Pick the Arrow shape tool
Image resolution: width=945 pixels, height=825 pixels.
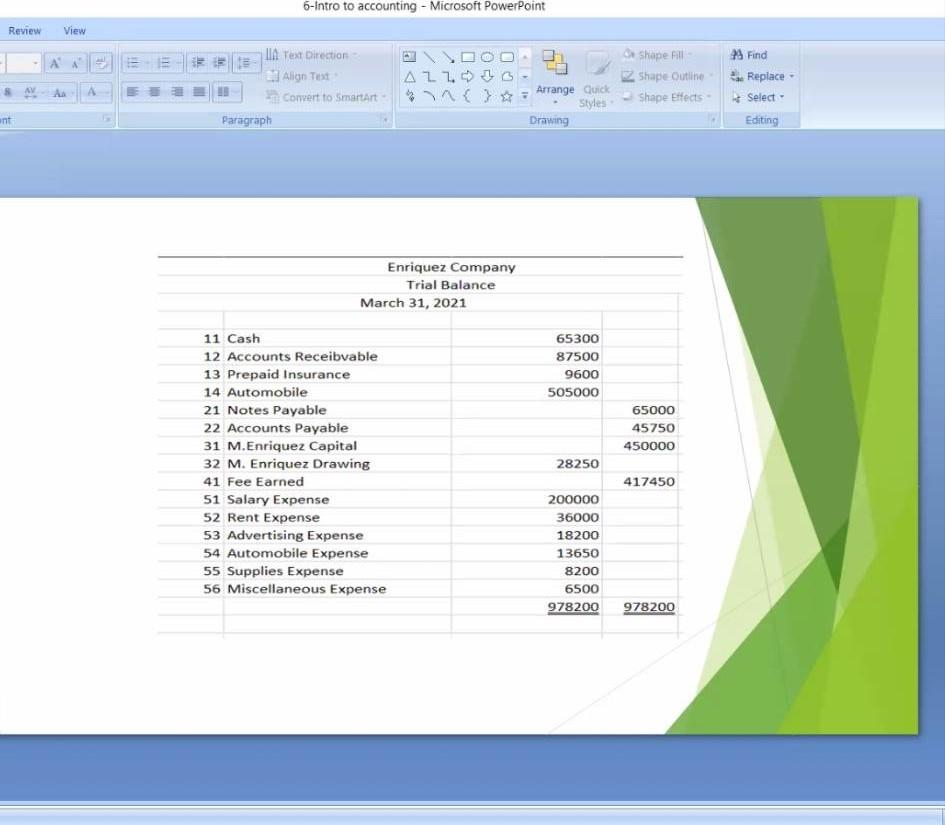pyautogui.click(x=447, y=57)
